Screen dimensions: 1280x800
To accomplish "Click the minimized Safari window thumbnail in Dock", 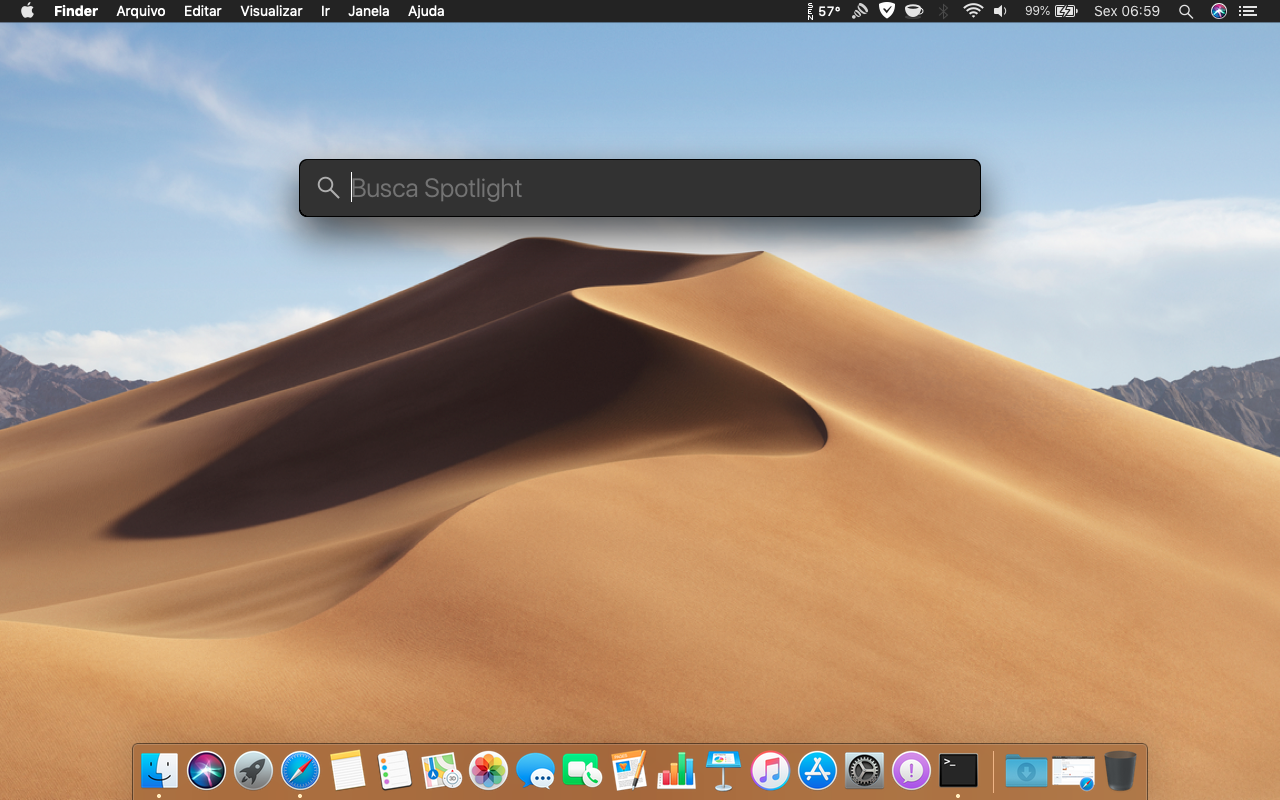I will (x=1074, y=772).
